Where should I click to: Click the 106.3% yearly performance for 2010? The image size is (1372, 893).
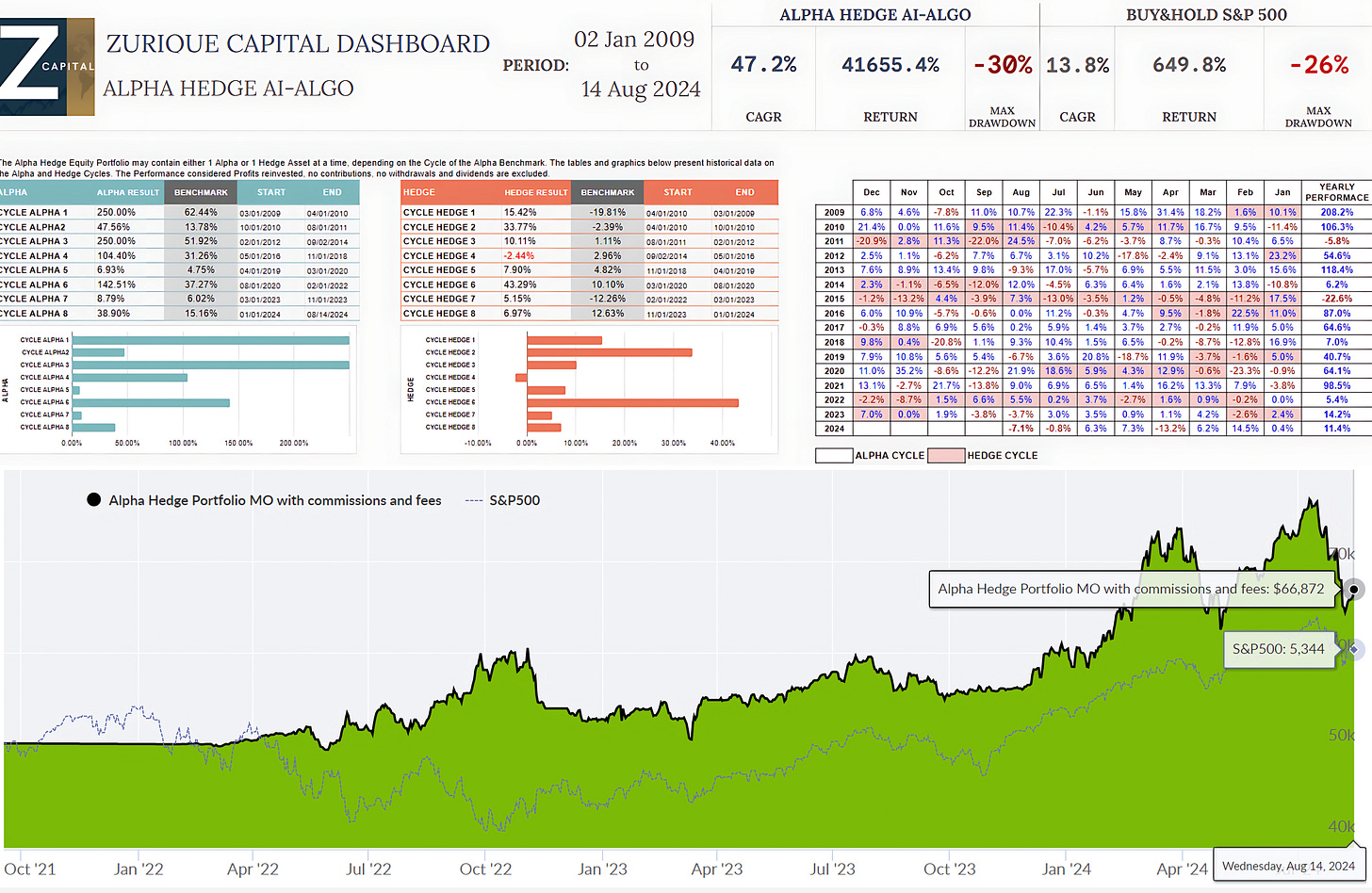click(1336, 227)
